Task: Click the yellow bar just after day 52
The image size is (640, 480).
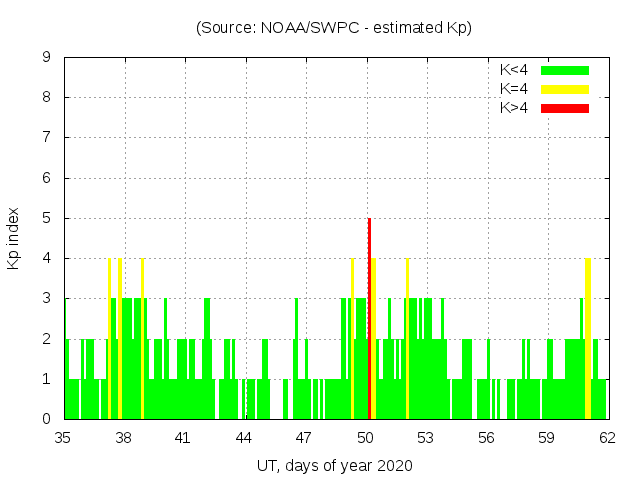Action: pos(407,338)
